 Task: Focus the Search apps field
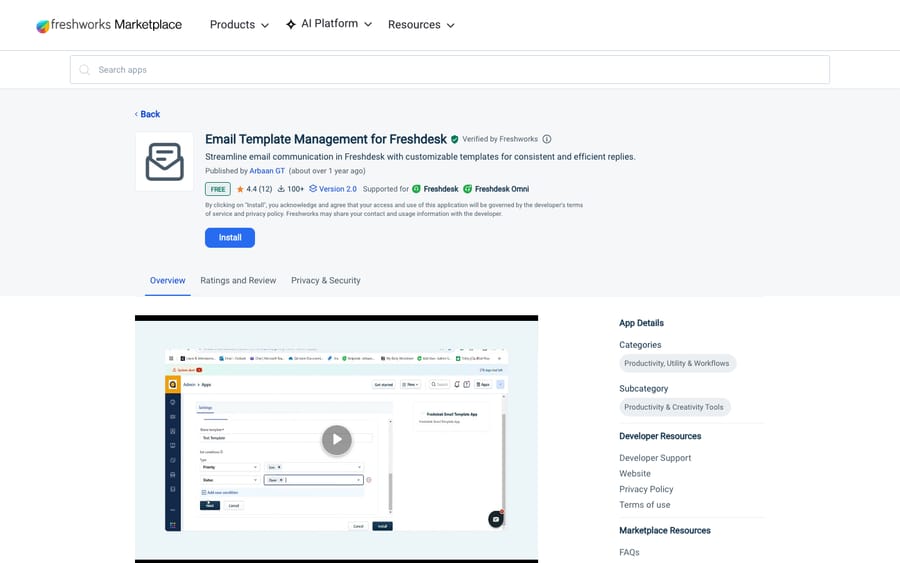(x=449, y=69)
